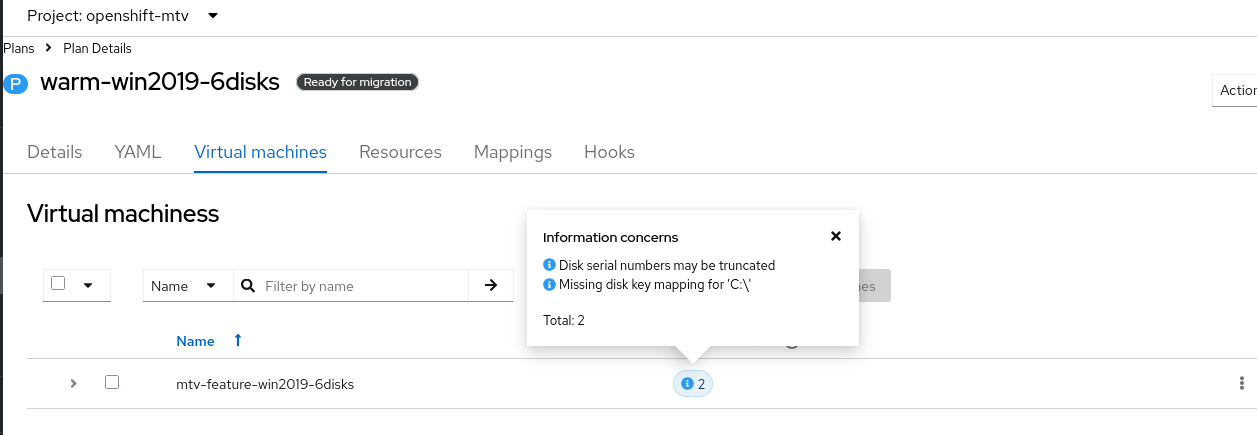
Task: Click the Name column sort arrow
Action: 237,341
